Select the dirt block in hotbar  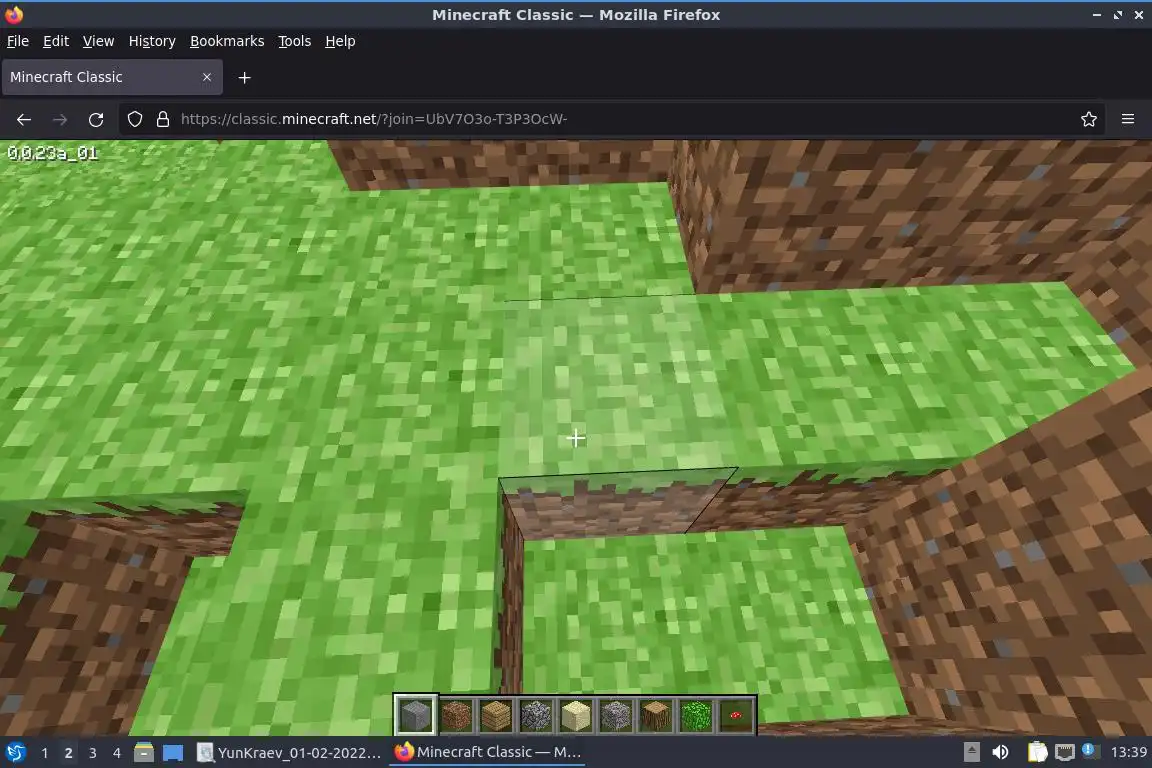pyautogui.click(x=456, y=714)
